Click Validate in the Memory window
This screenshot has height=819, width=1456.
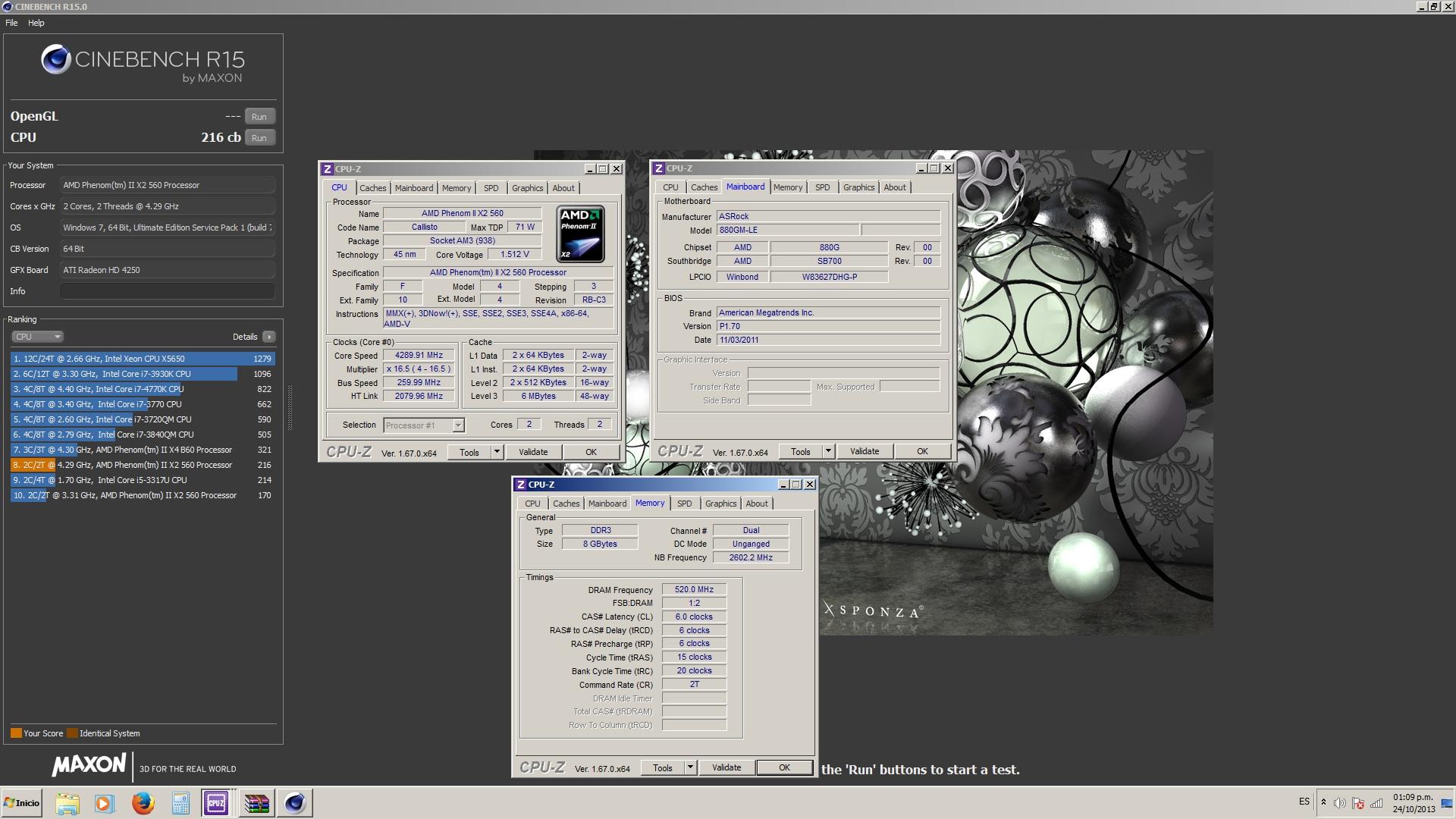(x=726, y=767)
